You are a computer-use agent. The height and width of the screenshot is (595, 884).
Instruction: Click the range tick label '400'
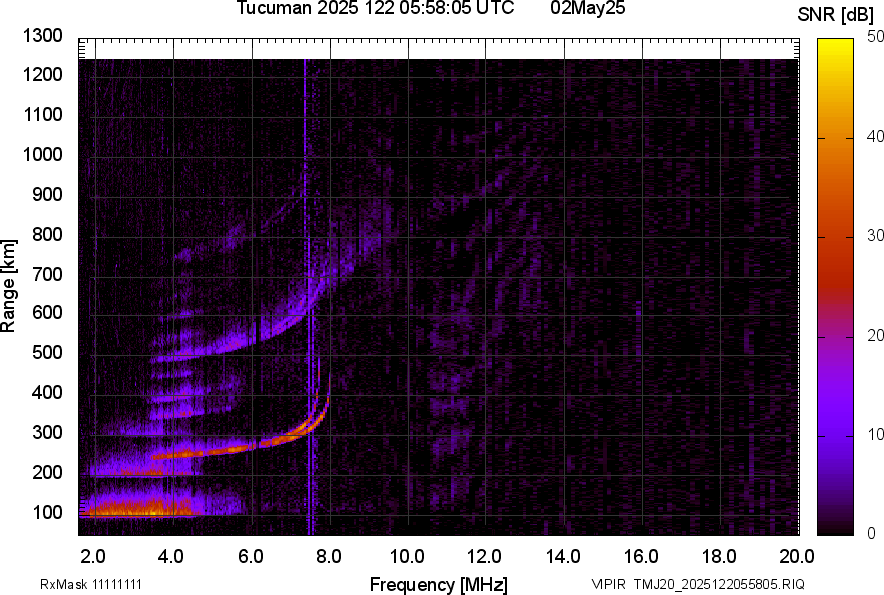(x=47, y=392)
